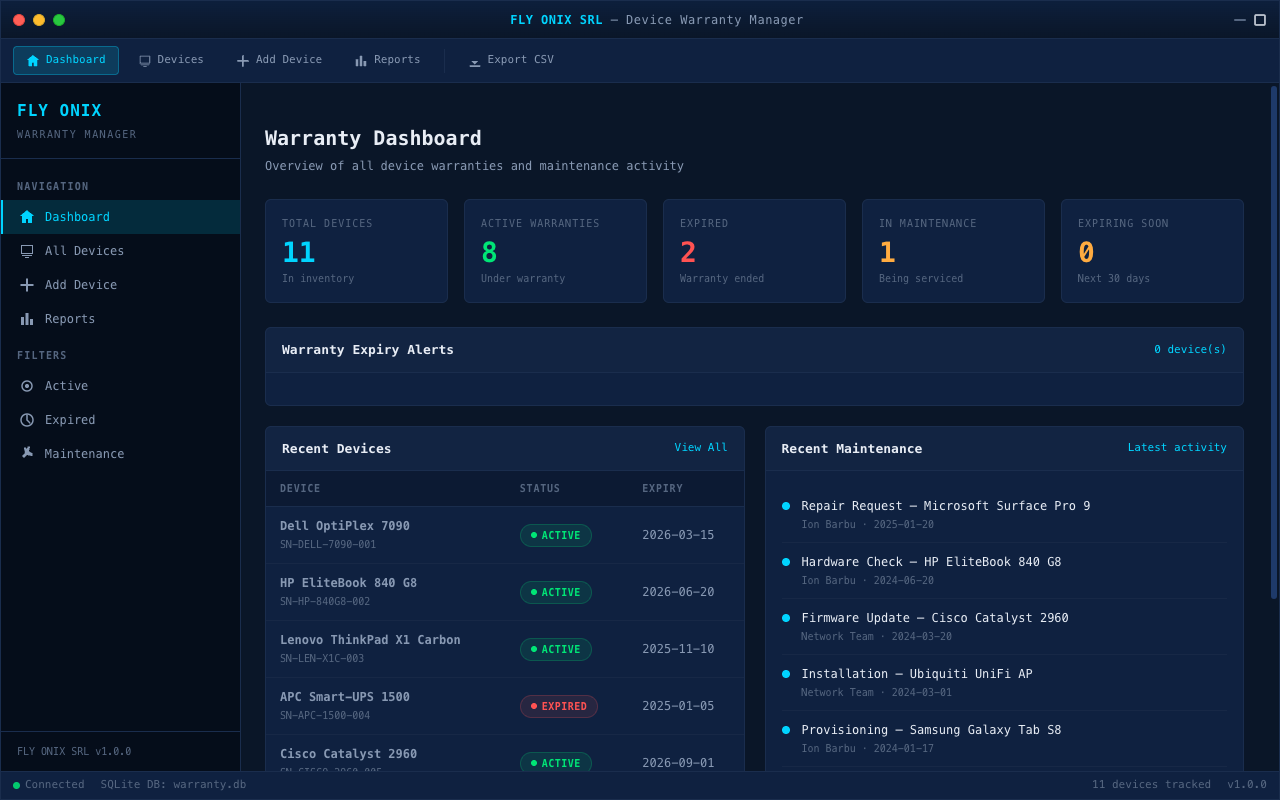Toggle the Expired filter
This screenshot has height=800, width=1280.
(69, 419)
